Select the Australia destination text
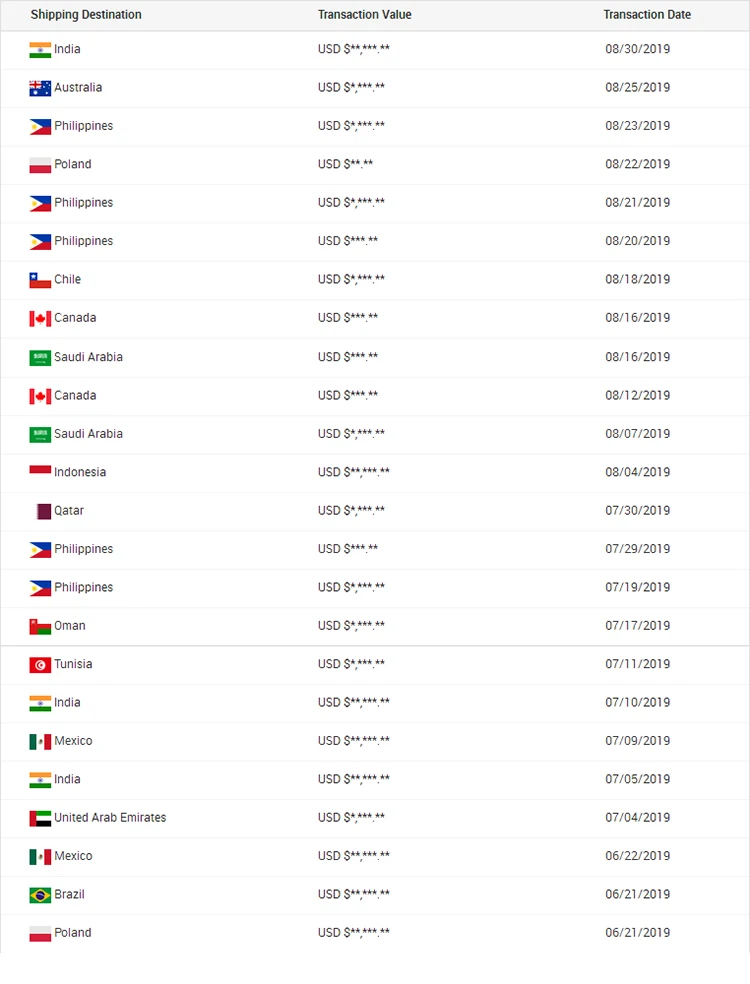Image resolution: width=750 pixels, height=984 pixels. 78,88
